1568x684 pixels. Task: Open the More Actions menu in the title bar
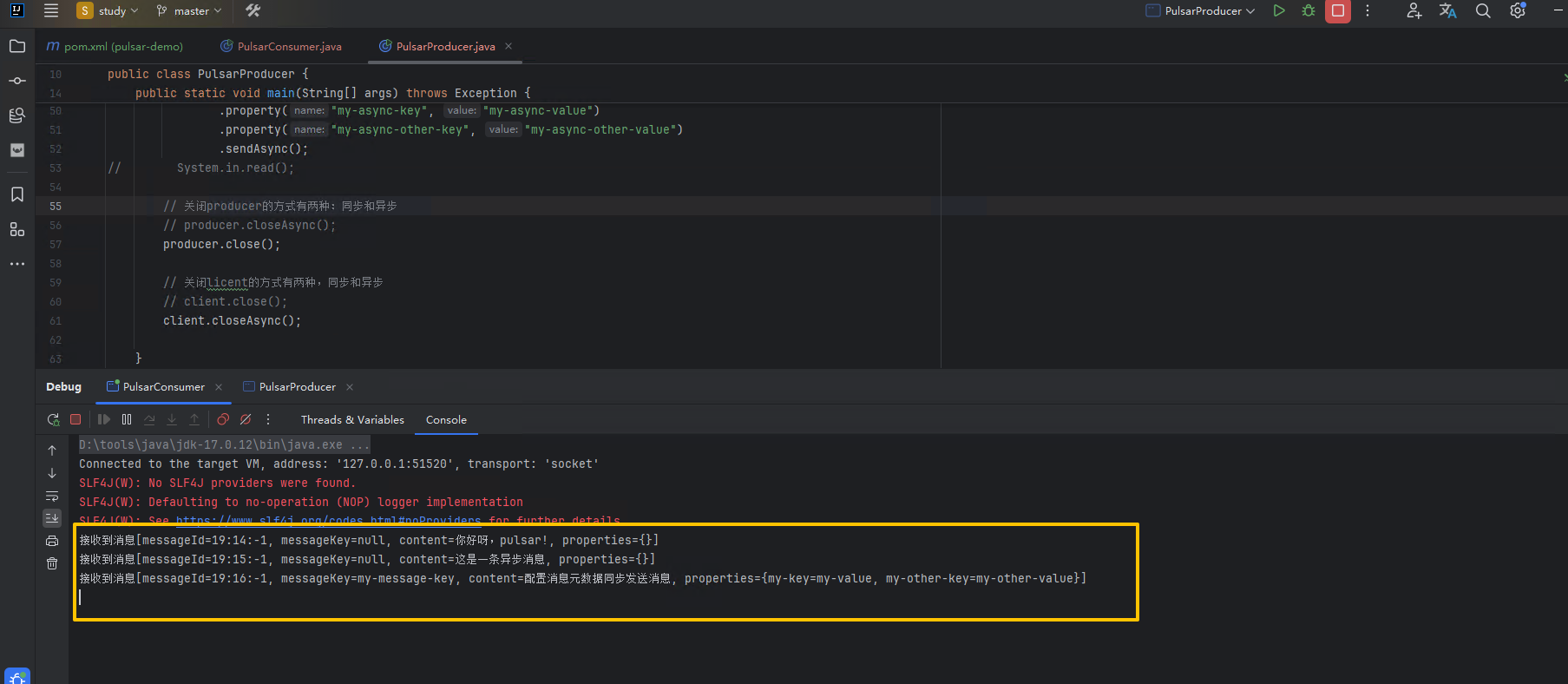1368,10
